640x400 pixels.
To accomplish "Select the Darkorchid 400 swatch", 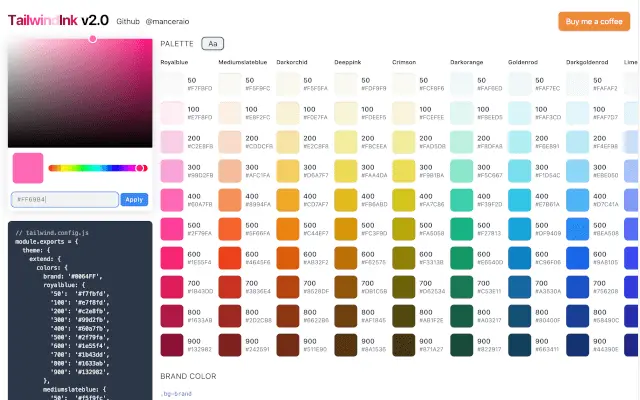I will tap(288, 200).
